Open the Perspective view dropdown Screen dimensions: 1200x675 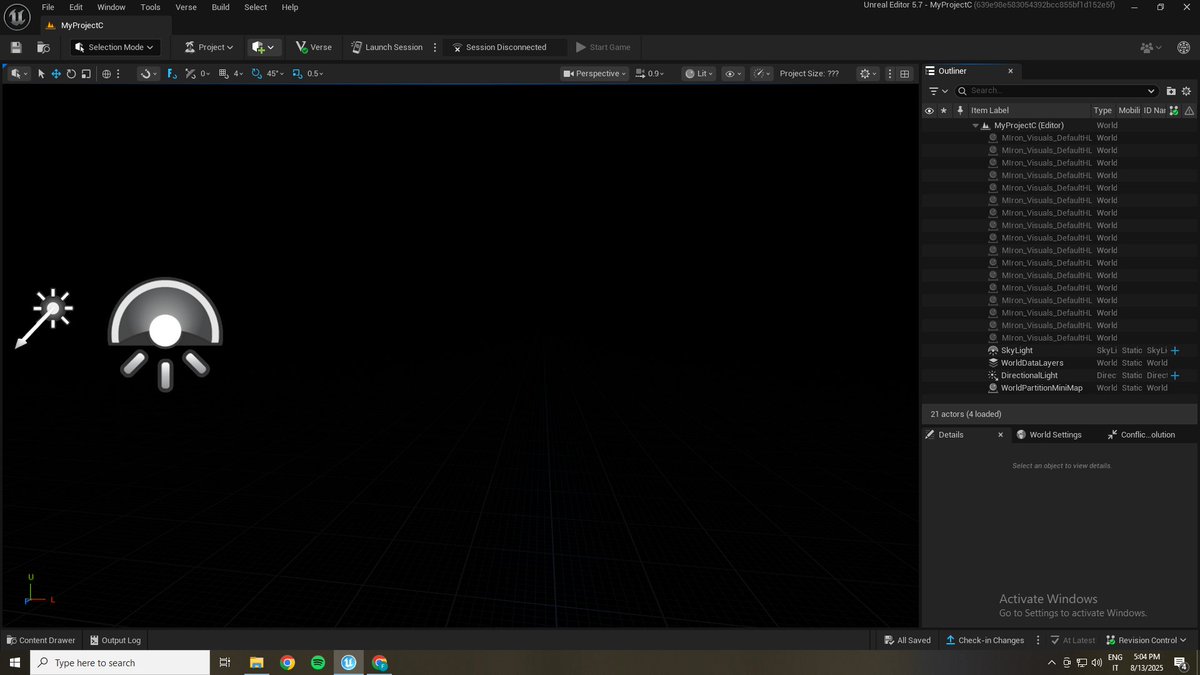point(595,73)
